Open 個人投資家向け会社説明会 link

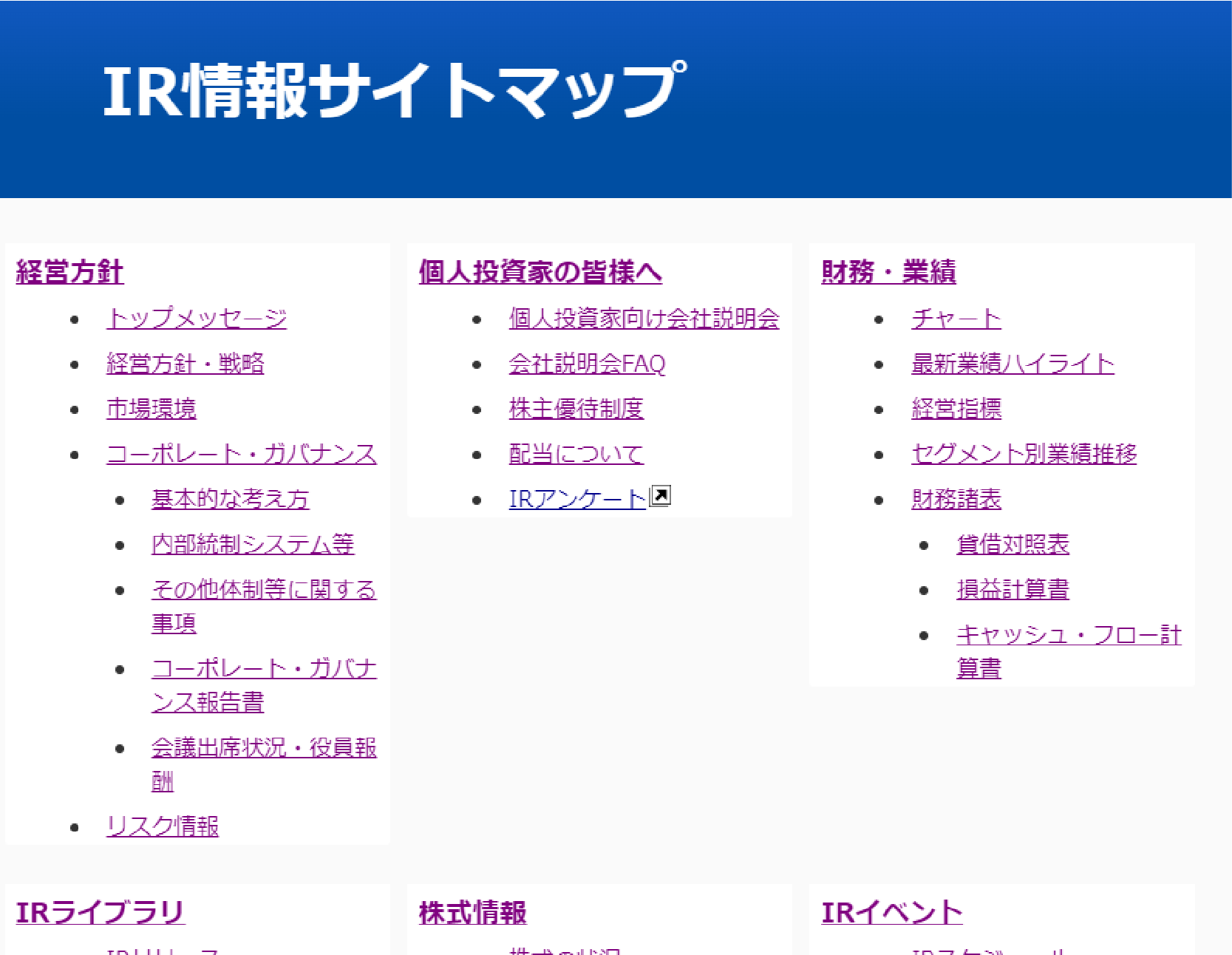644,319
